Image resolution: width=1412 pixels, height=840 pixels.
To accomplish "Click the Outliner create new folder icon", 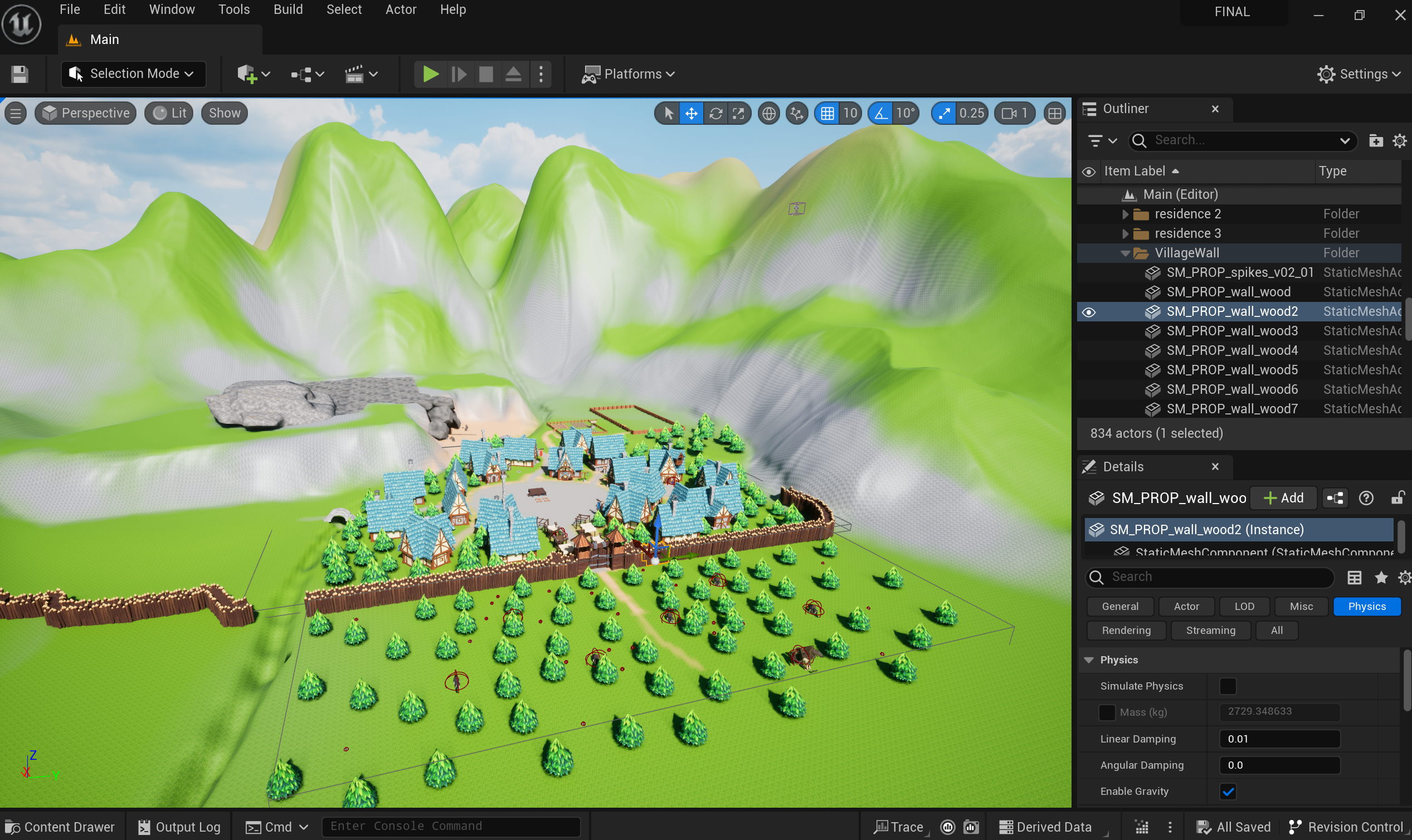I will (x=1376, y=140).
